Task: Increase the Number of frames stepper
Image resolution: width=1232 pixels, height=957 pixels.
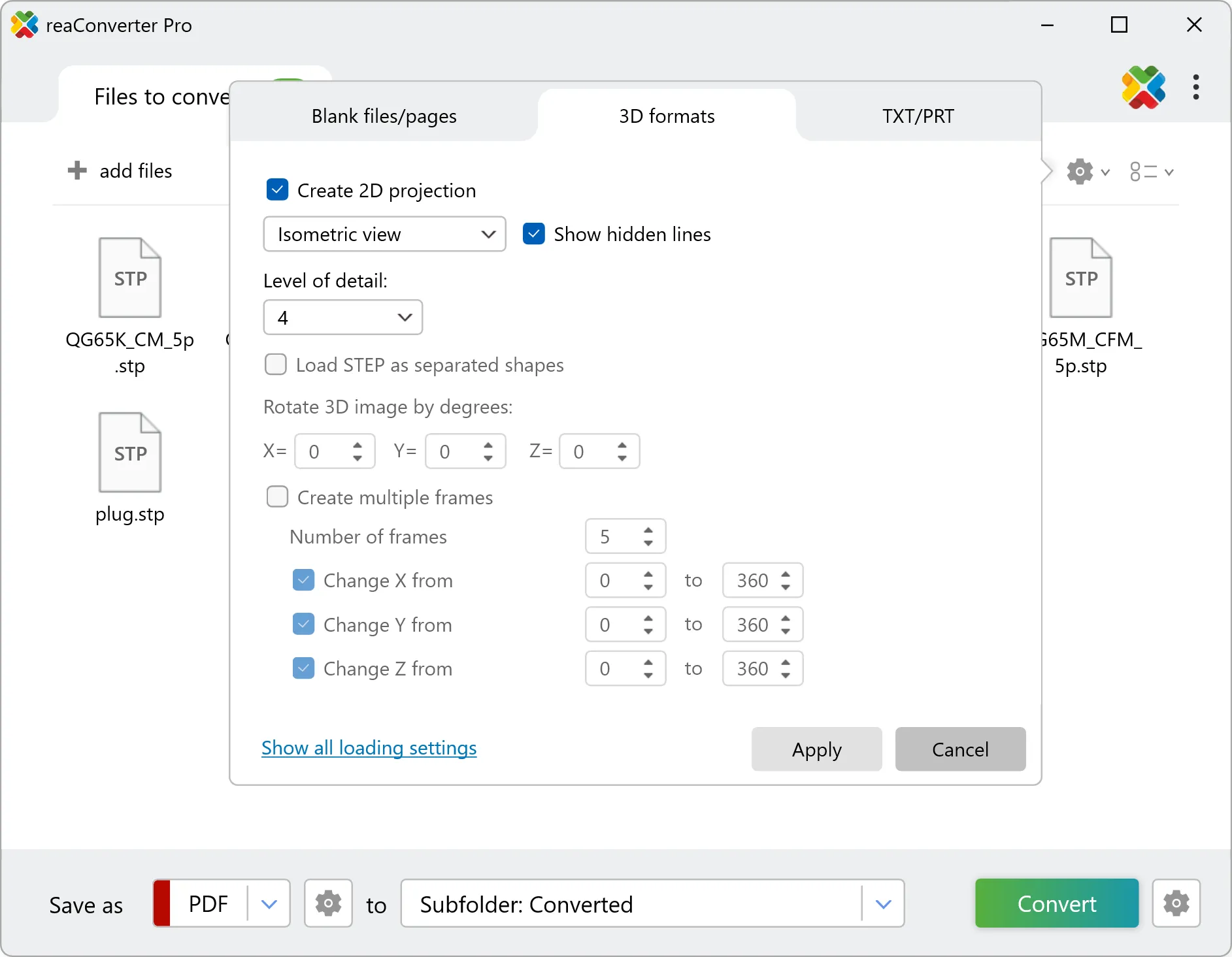Action: coord(648,530)
